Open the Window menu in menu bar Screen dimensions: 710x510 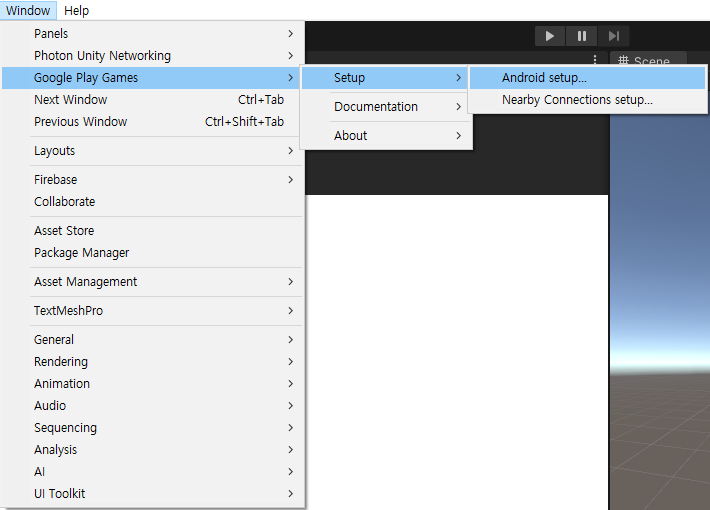(x=28, y=10)
